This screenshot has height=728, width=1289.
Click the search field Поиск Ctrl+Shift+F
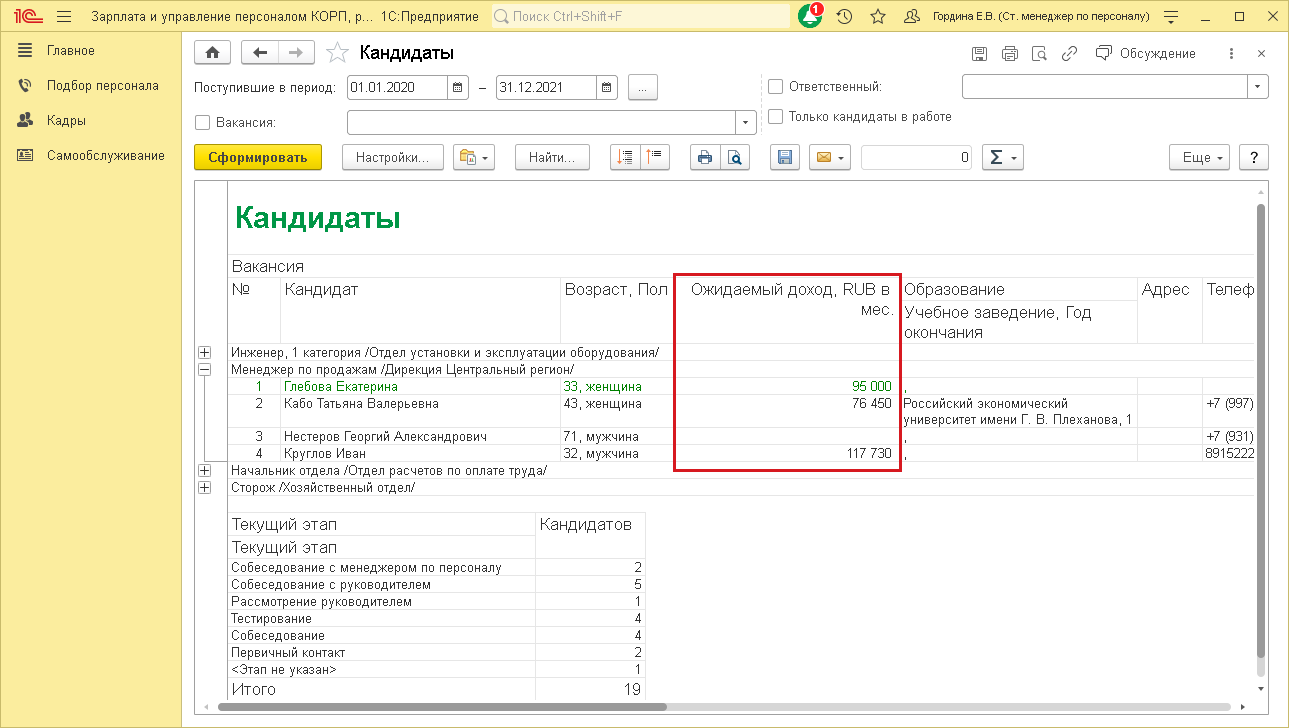pos(641,17)
